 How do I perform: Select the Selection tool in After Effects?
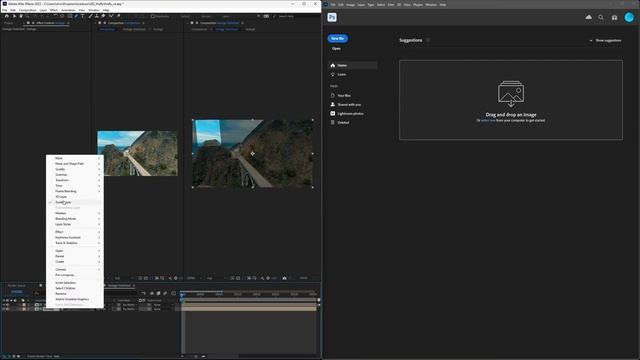[x=14, y=16]
